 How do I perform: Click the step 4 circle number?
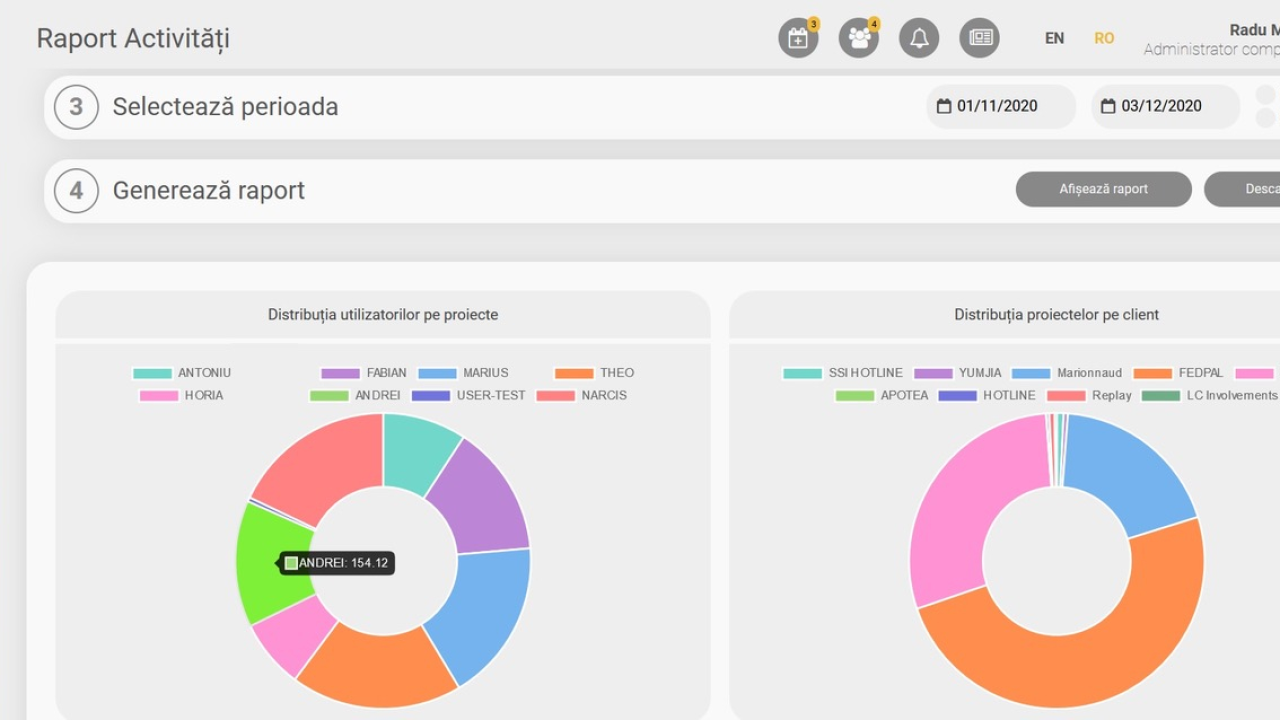76,191
